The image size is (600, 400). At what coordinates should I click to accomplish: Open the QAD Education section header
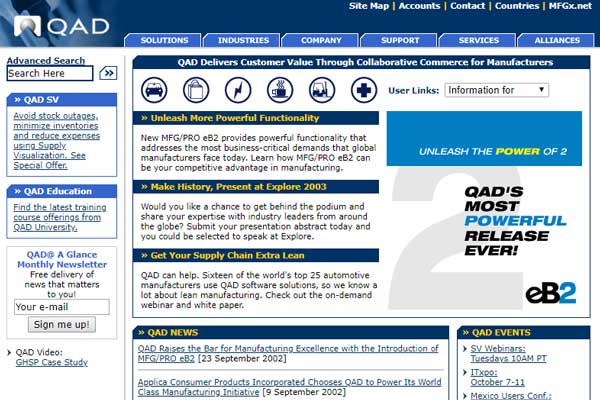pos(62,191)
